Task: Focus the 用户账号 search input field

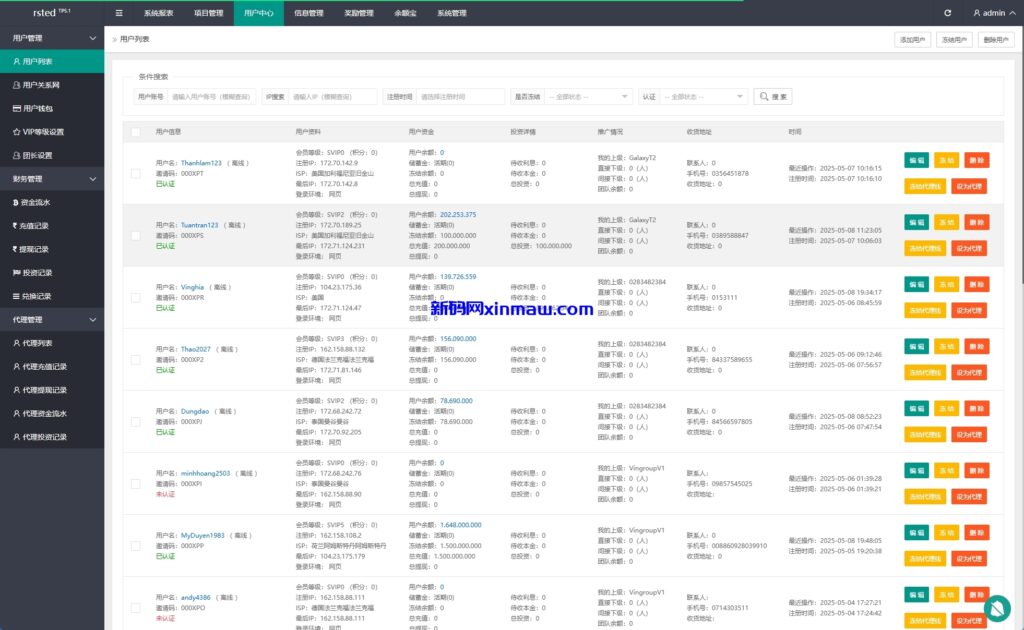Action: coord(213,97)
